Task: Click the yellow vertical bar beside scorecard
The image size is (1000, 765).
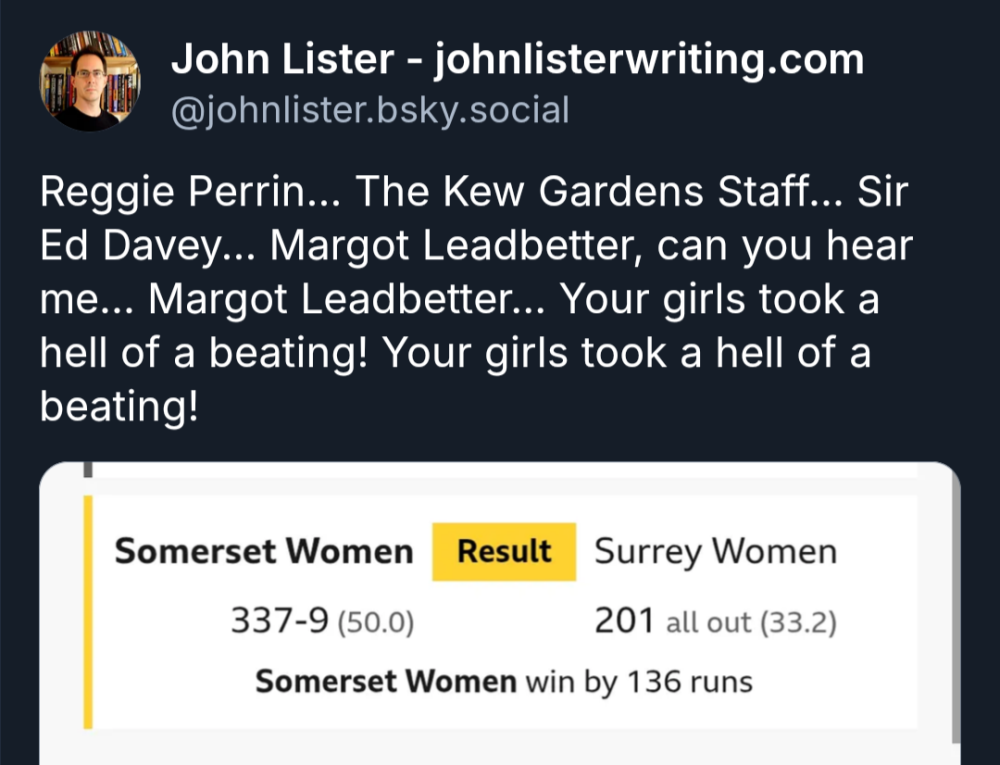Action: click(x=88, y=612)
